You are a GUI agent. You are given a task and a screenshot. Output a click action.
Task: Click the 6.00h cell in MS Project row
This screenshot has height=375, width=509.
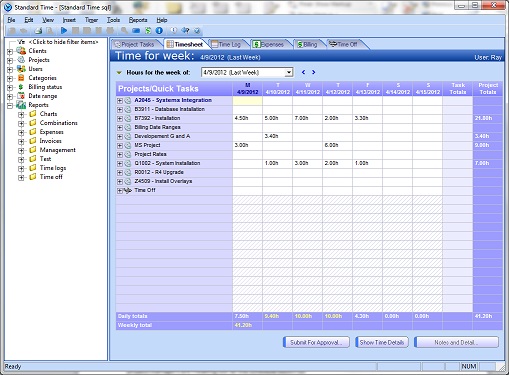(x=337, y=145)
